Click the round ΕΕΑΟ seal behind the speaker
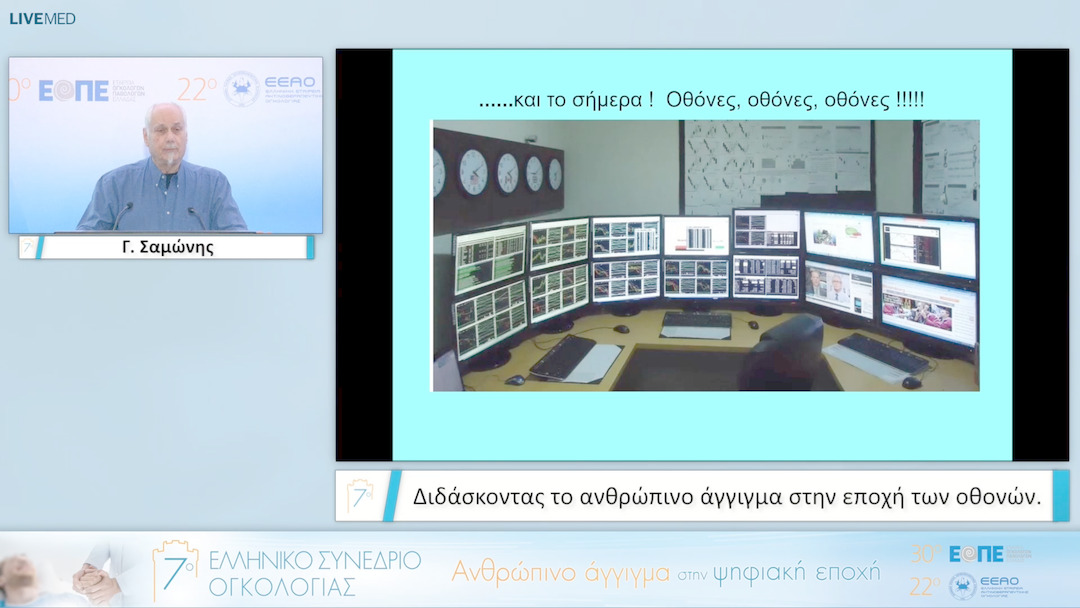The image size is (1080, 608). [241, 89]
